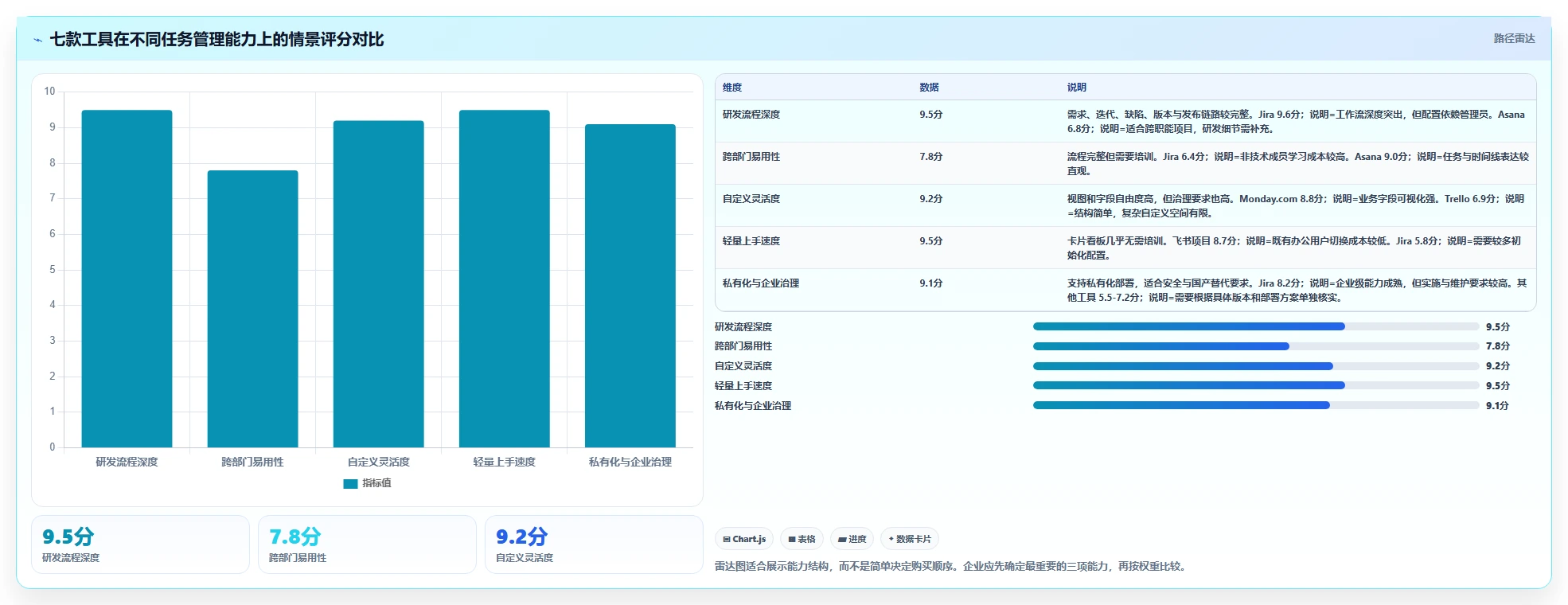Screen dimensions: 1568x605
Task: Click the 研发流程深度 bar in chart
Action: [127, 279]
